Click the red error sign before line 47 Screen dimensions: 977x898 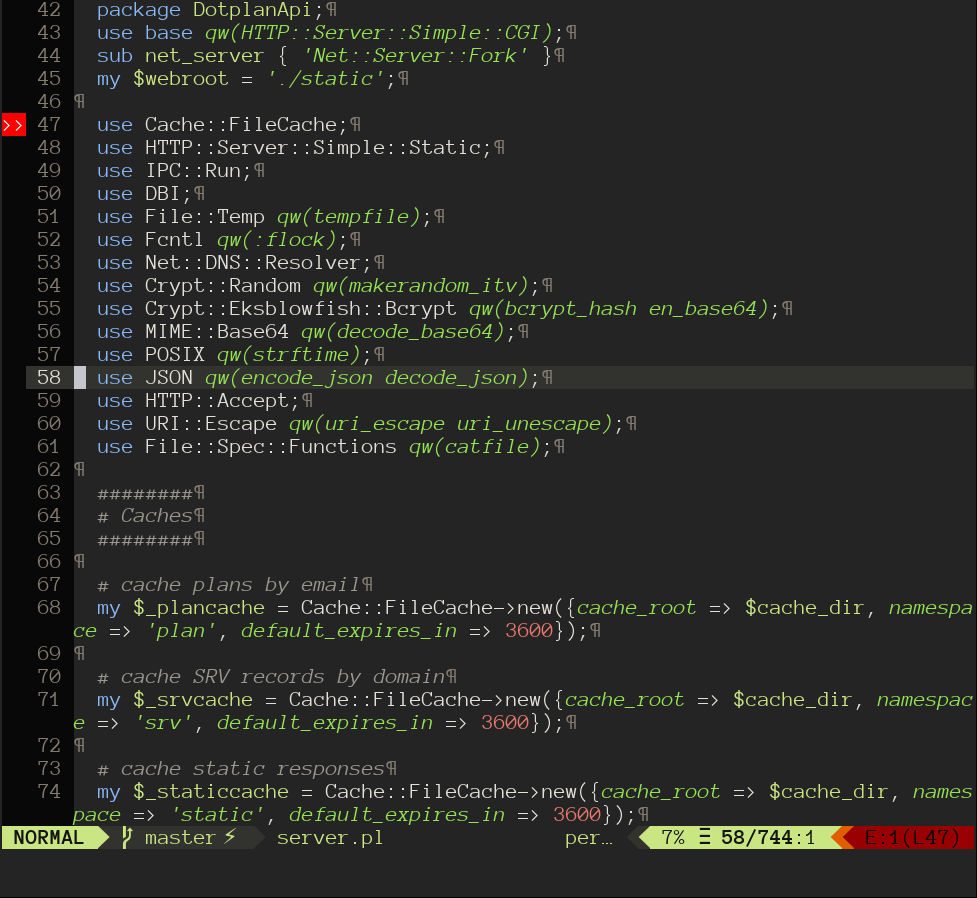(x=12, y=124)
